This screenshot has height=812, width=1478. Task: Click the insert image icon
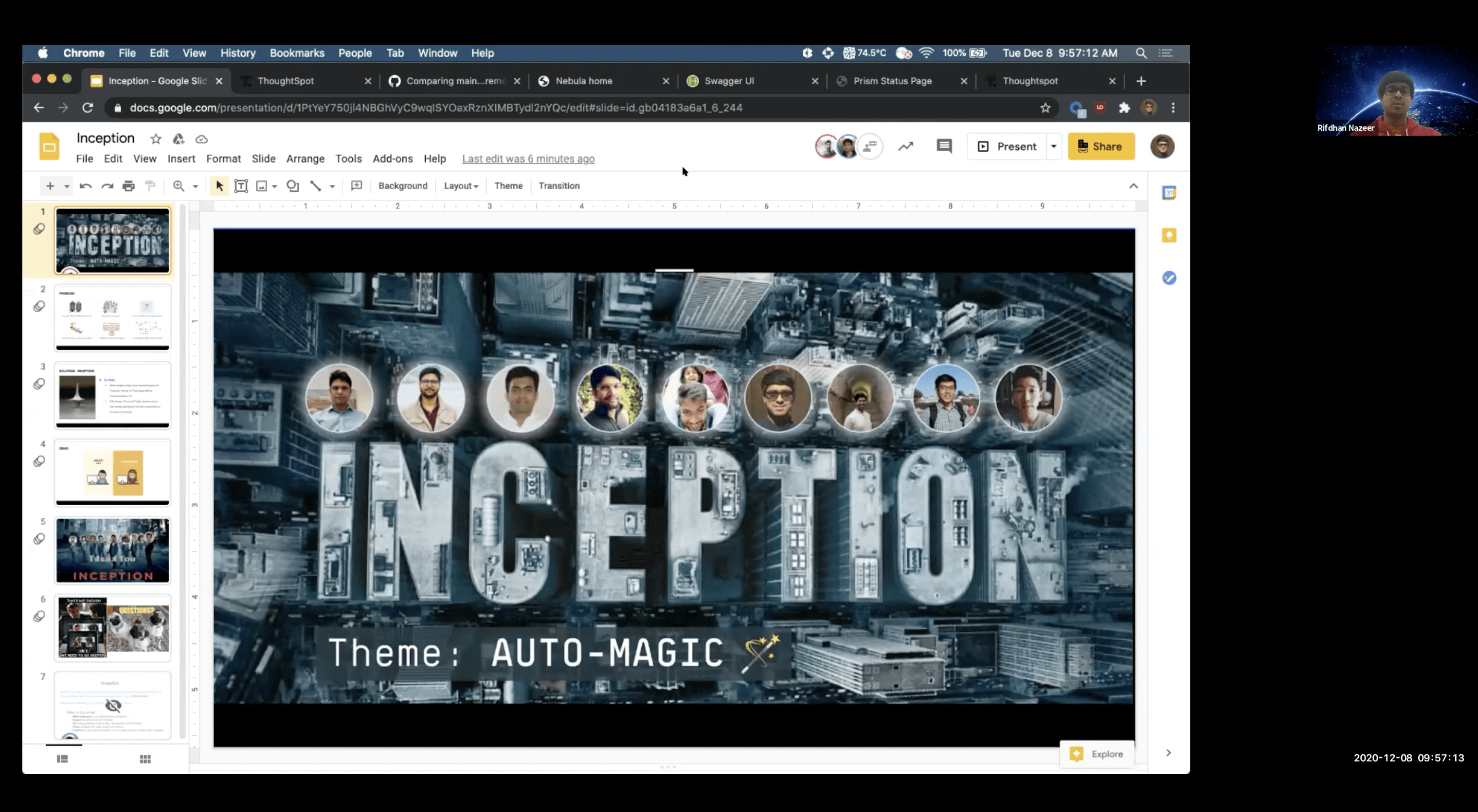click(x=262, y=186)
